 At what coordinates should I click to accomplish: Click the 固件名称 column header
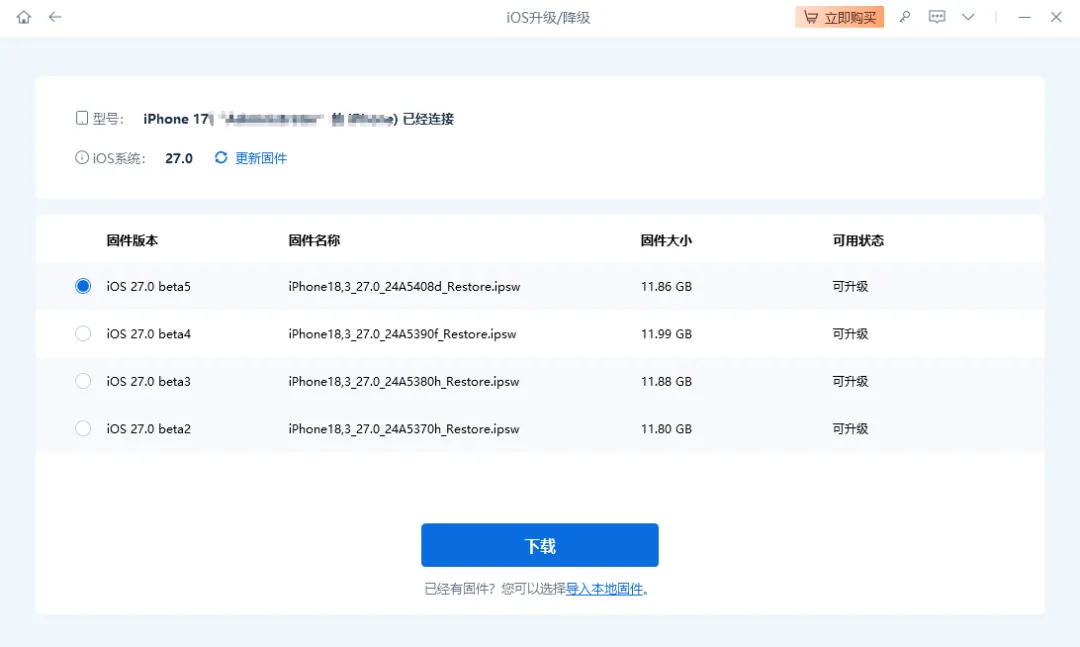[314, 240]
